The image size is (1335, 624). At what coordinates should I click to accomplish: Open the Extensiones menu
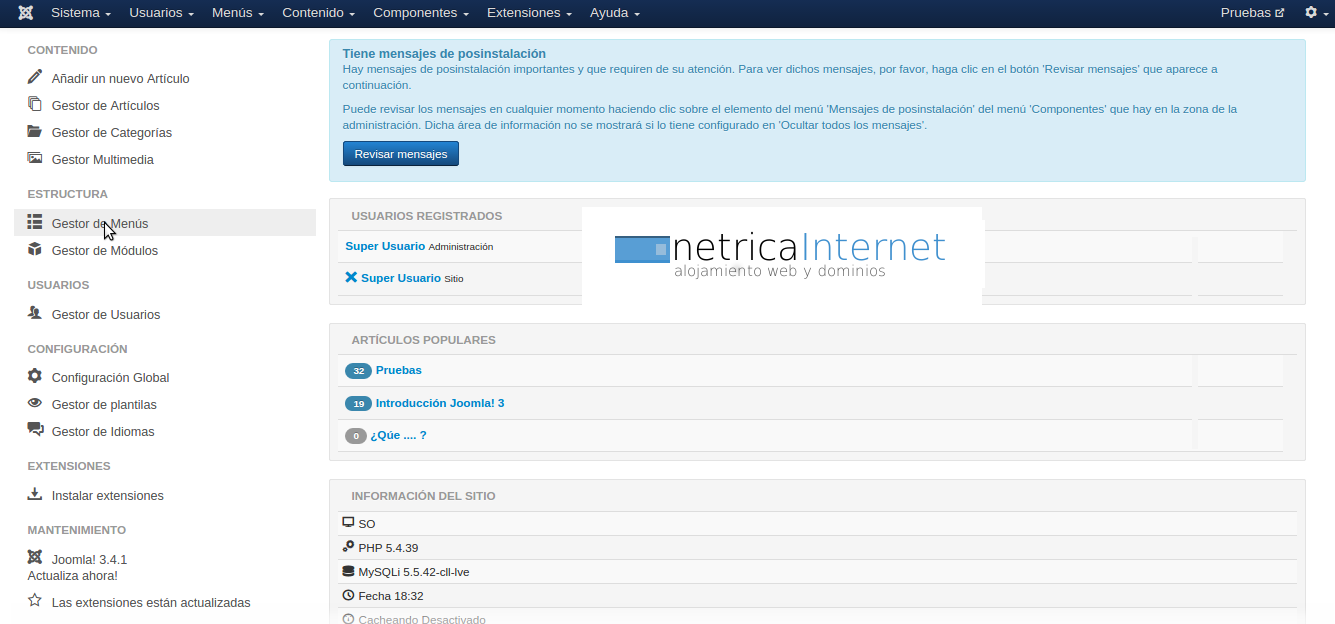[x=529, y=13]
